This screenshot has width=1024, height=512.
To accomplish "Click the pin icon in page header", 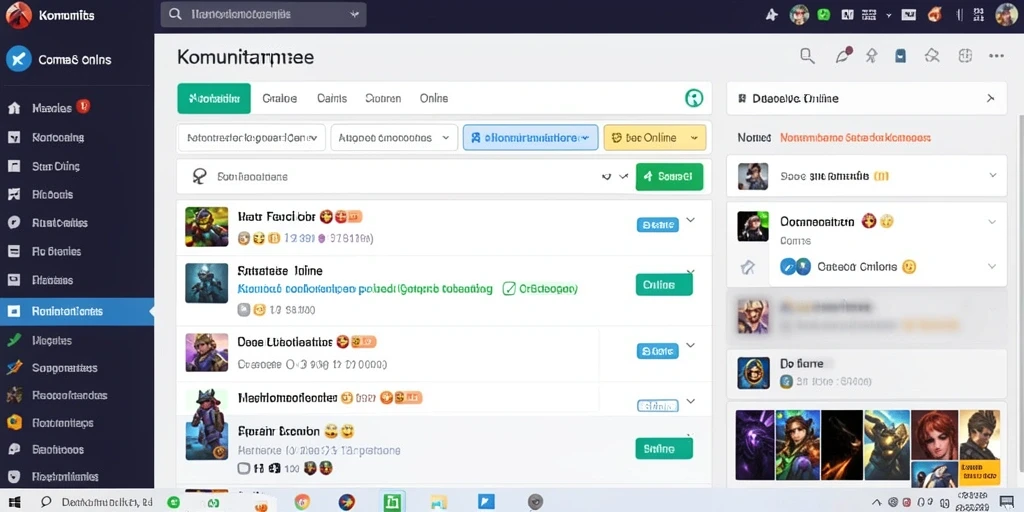I will 871,56.
